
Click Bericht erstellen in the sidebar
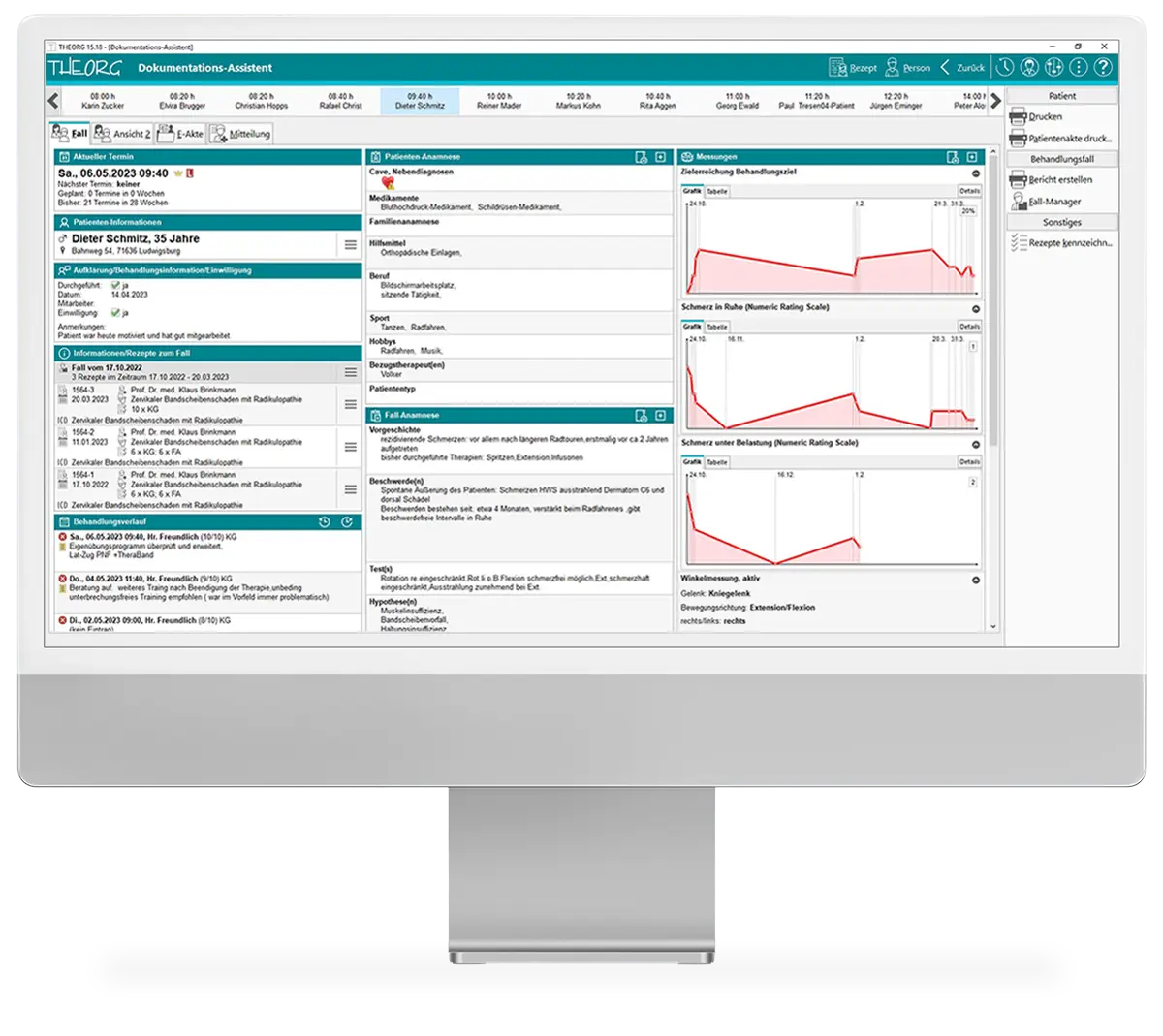(1059, 180)
